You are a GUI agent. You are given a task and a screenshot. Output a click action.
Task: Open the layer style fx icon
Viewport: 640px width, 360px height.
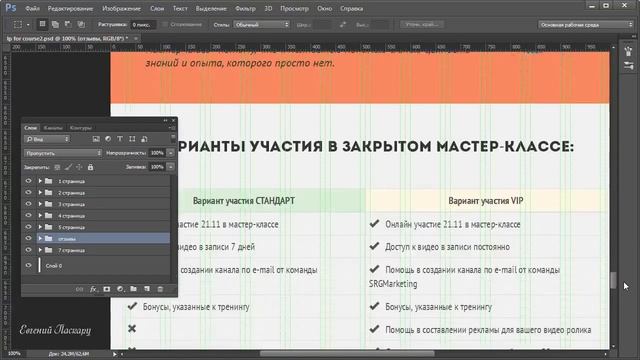[x=93, y=289]
